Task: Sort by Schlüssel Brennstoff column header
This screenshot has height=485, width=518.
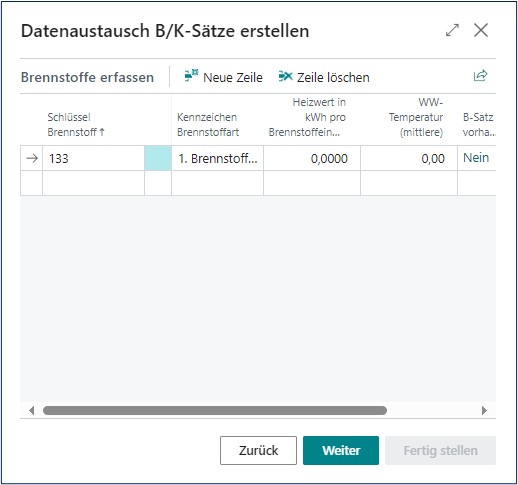Action: (76, 125)
